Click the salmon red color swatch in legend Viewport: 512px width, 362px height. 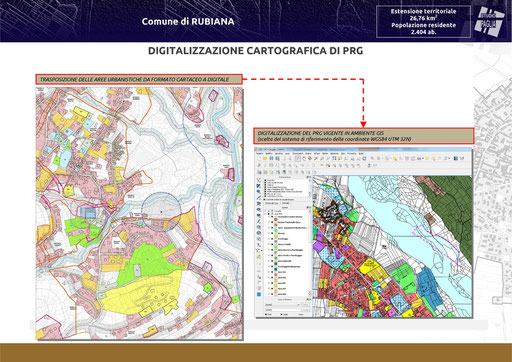(276, 275)
